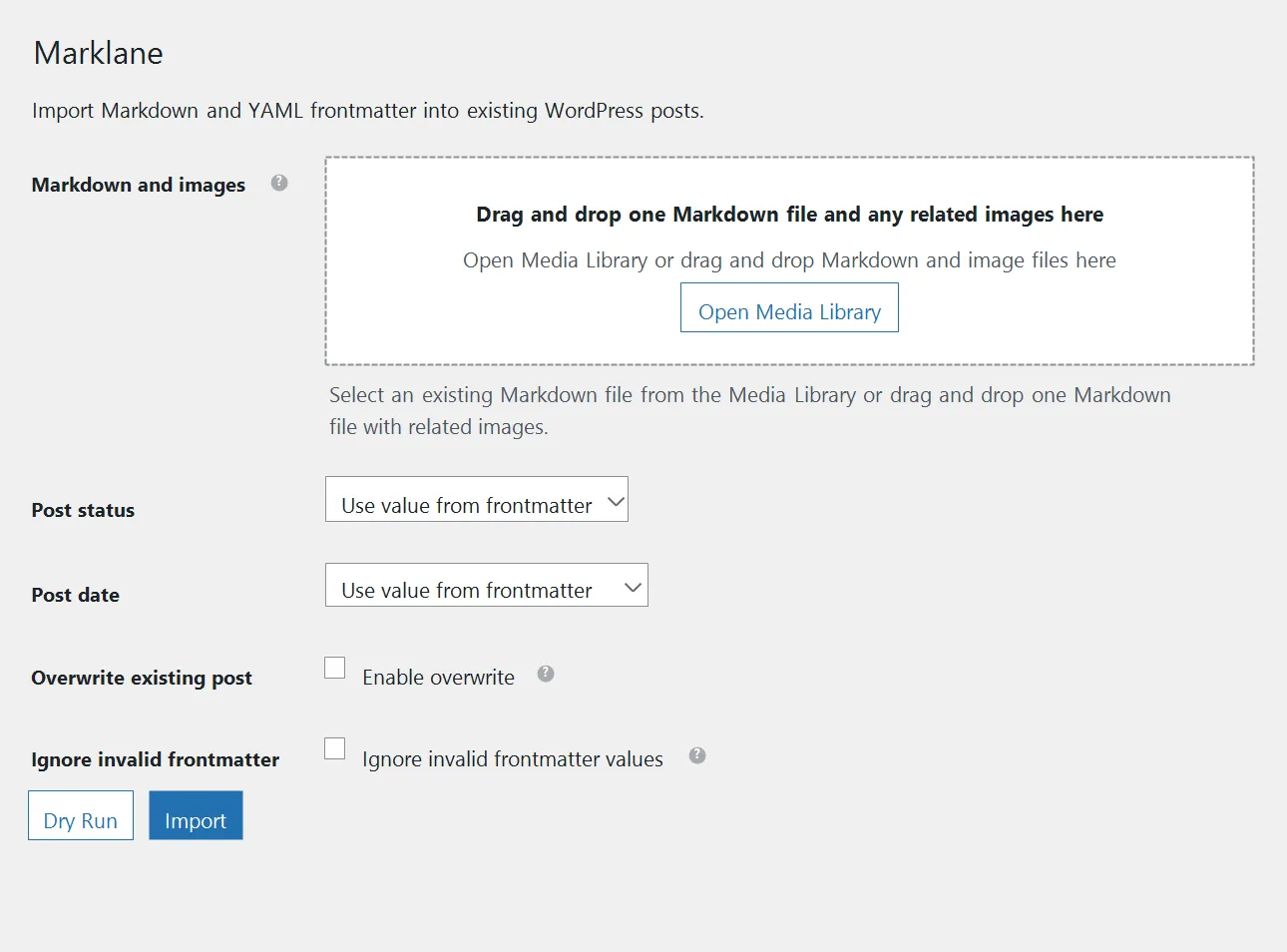Click the Markdown and images field label
This screenshot has width=1287, height=952.
tap(139, 185)
